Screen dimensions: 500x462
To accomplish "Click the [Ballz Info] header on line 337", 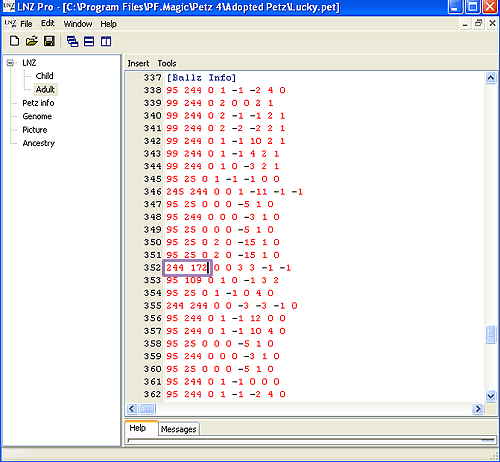I will click(201, 78).
